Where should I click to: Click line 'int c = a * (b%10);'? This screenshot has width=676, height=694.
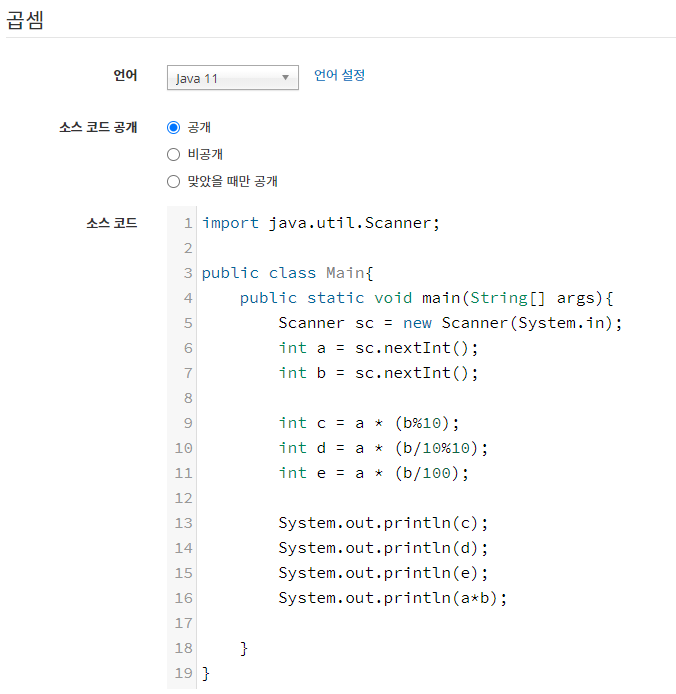point(369,423)
